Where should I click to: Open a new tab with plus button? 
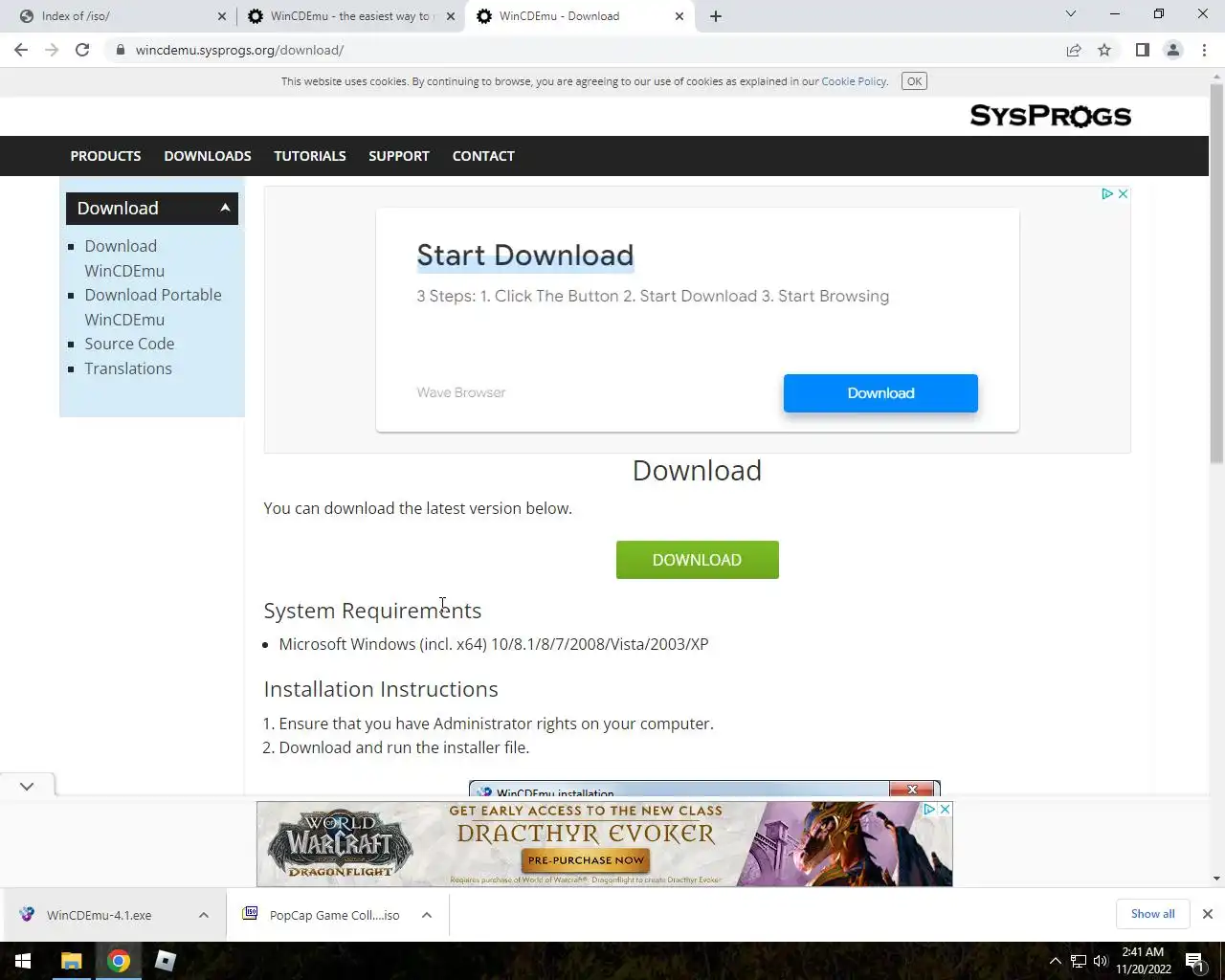[716, 16]
